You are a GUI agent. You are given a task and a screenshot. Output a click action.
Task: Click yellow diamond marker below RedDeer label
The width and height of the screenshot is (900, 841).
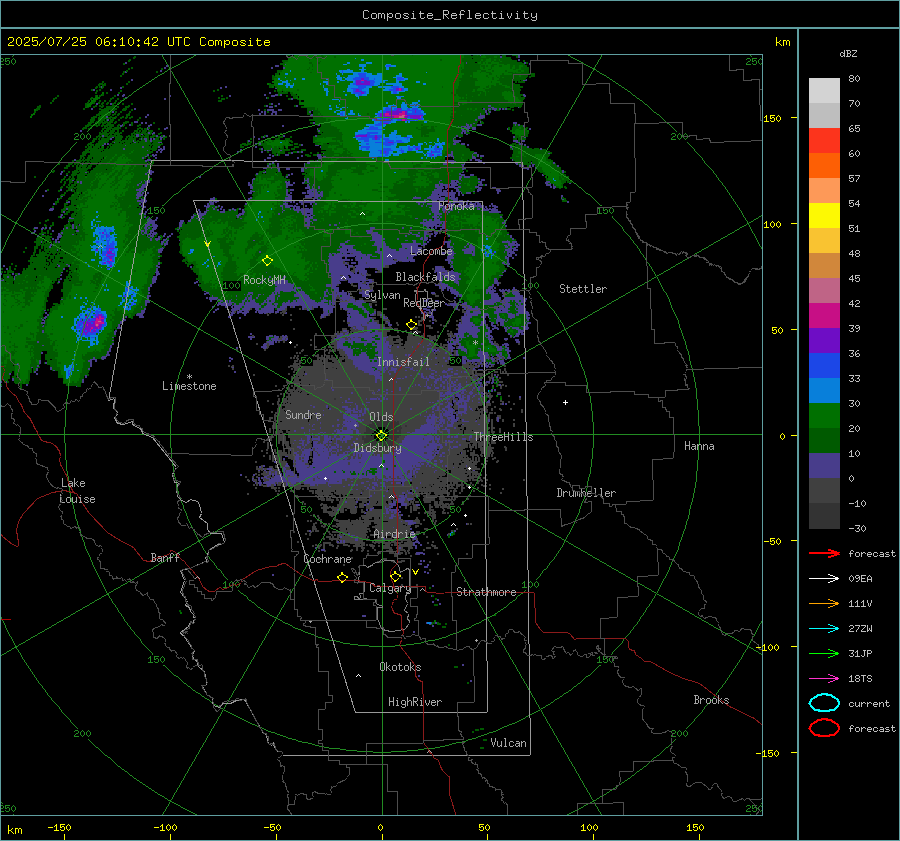point(411,325)
